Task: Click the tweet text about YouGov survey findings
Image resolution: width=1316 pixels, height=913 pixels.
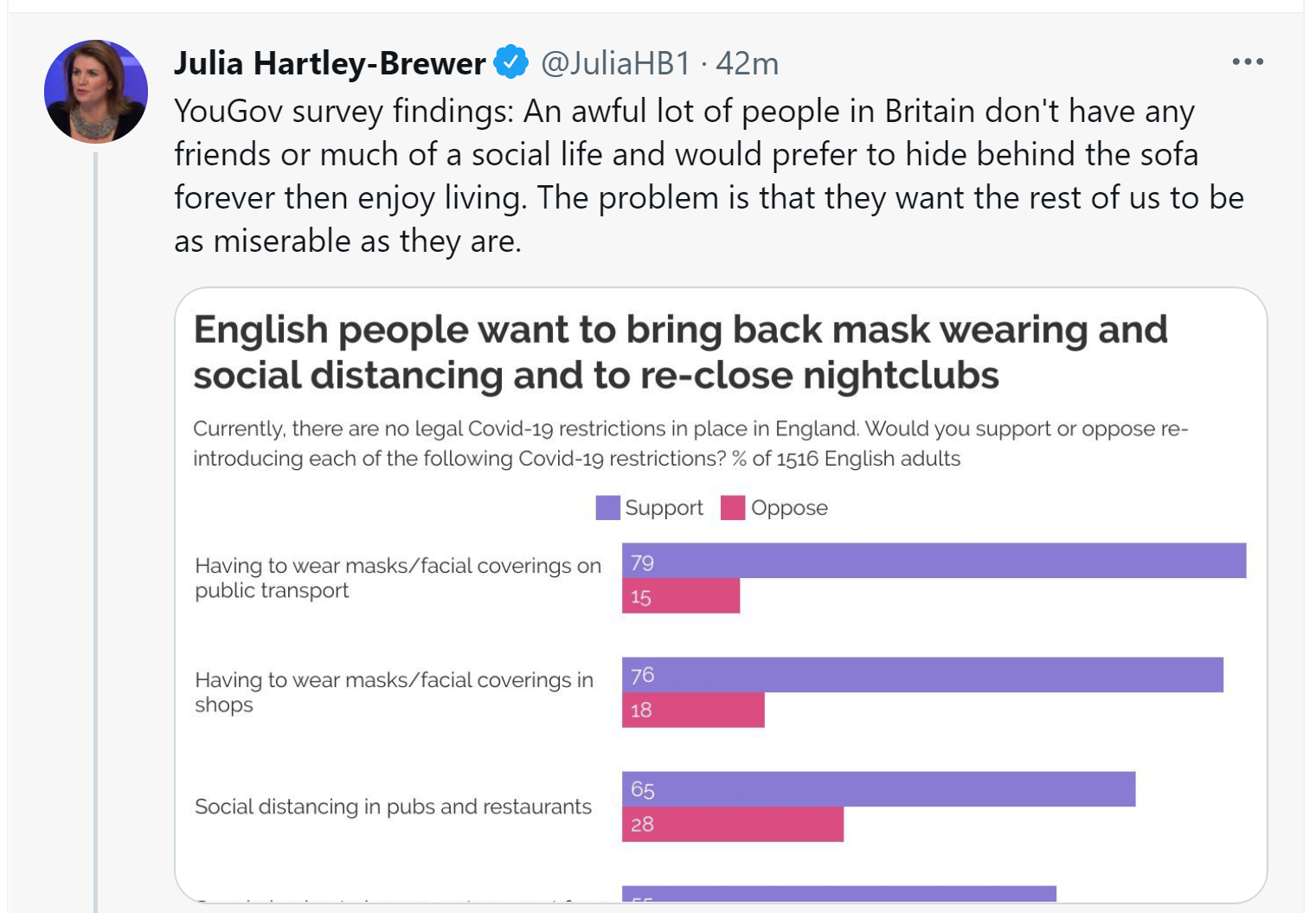Action: coord(709,176)
